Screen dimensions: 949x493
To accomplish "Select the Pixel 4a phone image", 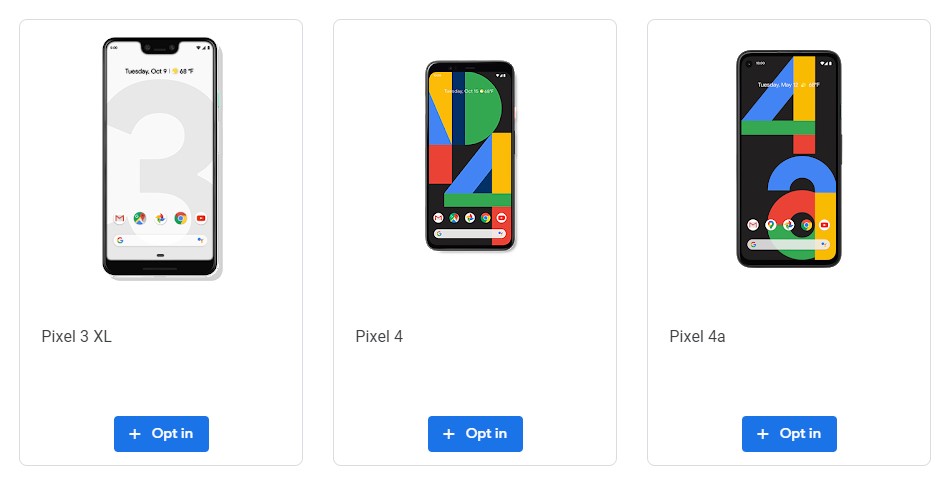I will click(x=789, y=159).
